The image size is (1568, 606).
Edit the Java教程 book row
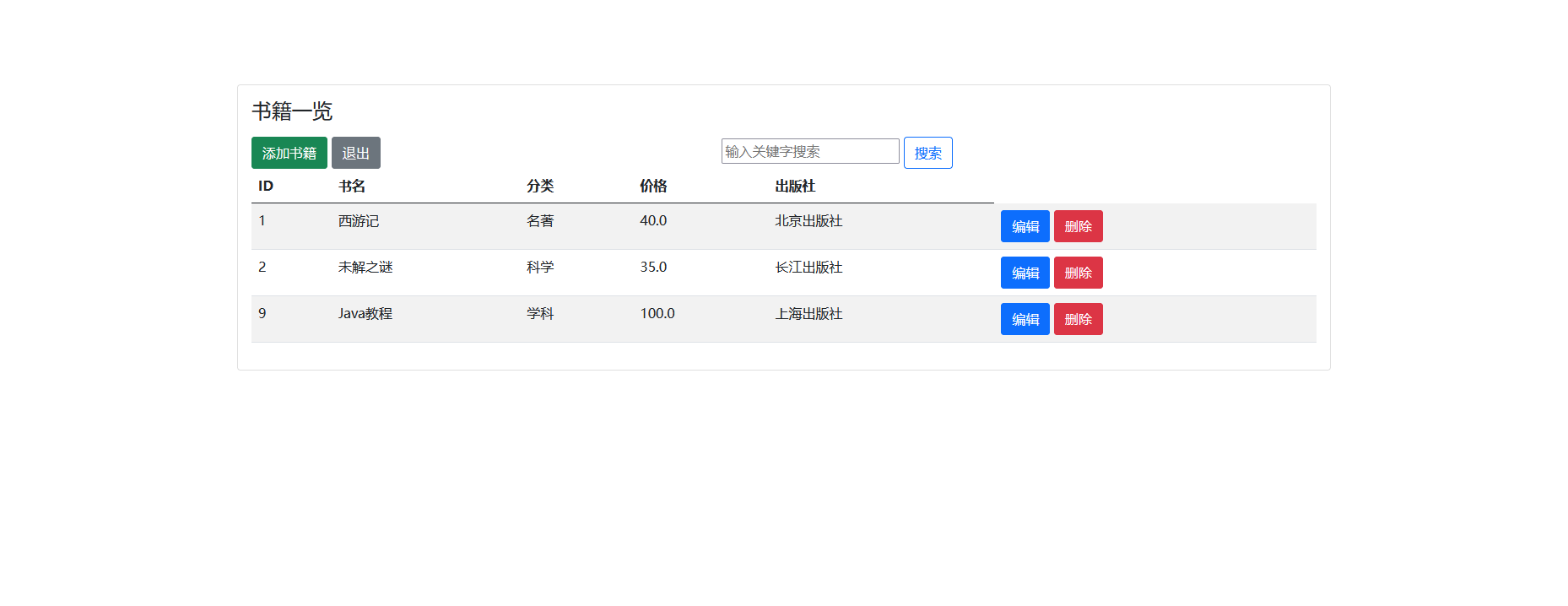pyautogui.click(x=1025, y=319)
